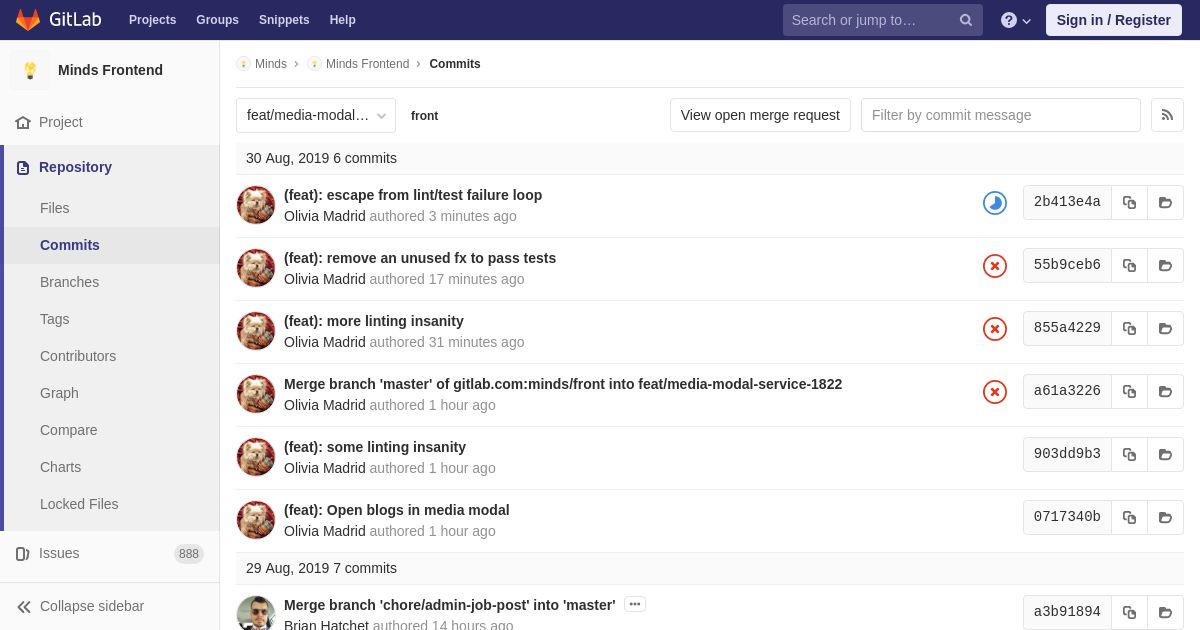Open Charts in the sidebar
1200x630 pixels.
[x=60, y=467]
